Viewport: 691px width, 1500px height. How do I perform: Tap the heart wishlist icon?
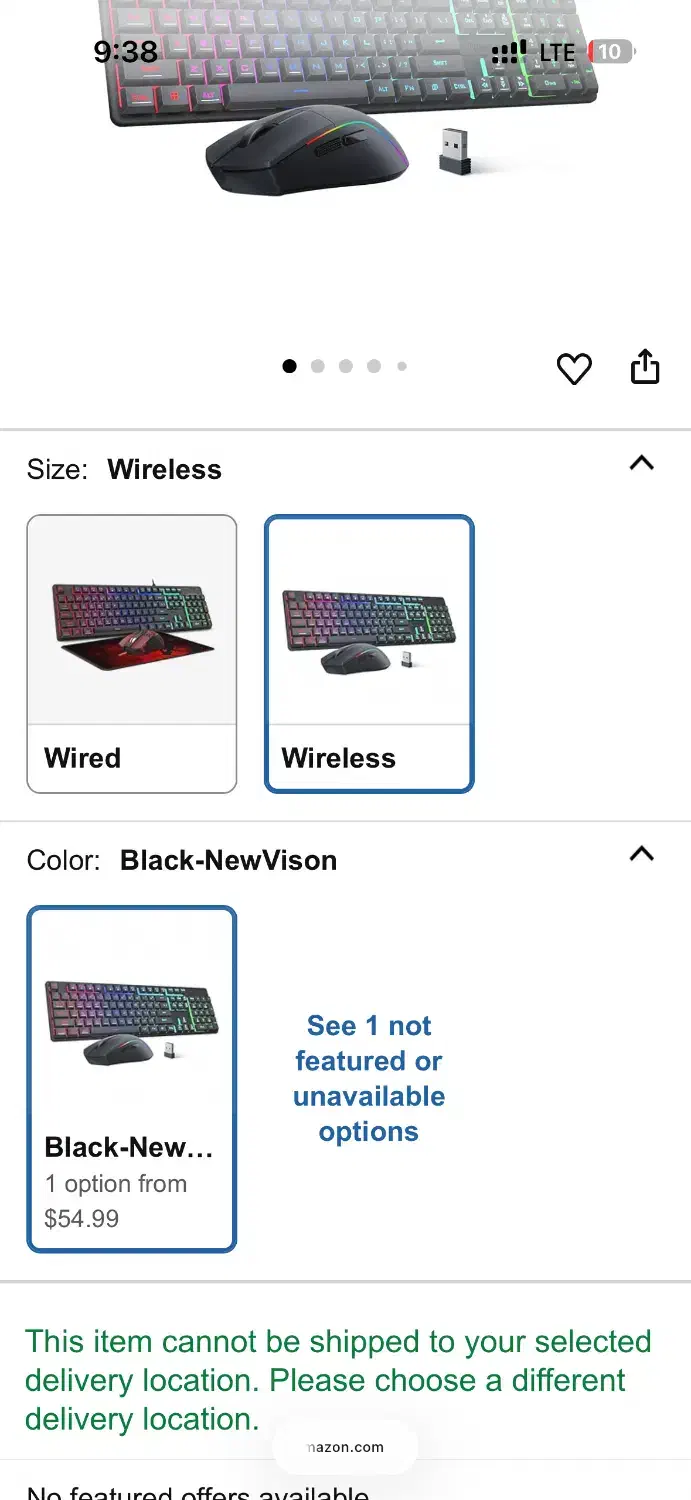(x=574, y=369)
